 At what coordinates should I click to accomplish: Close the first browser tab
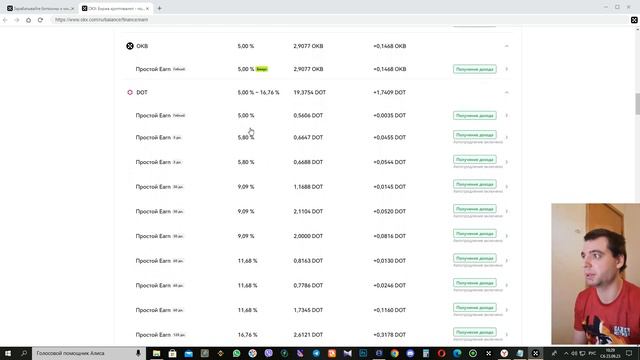pyautogui.click(x=73, y=8)
